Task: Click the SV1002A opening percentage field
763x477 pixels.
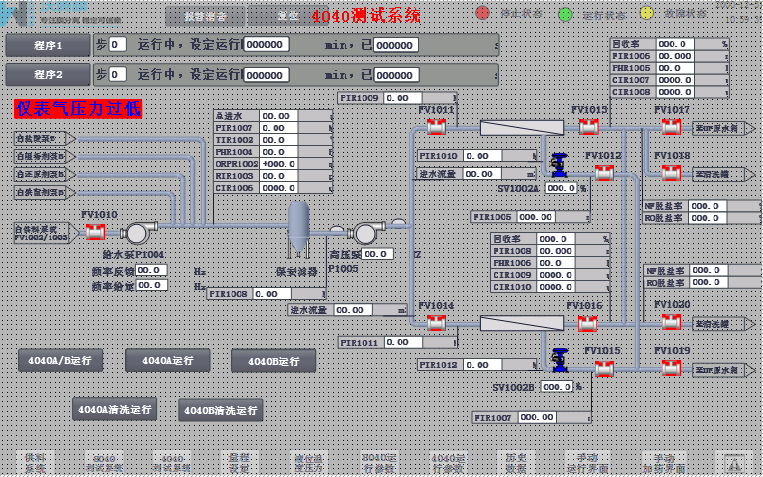Action: coord(561,188)
